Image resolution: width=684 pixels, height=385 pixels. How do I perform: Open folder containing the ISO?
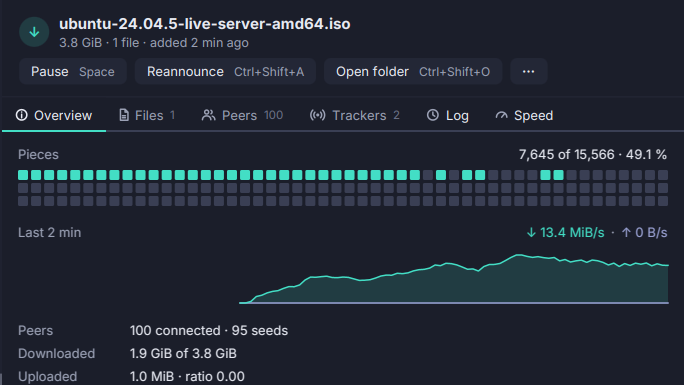[x=413, y=72]
